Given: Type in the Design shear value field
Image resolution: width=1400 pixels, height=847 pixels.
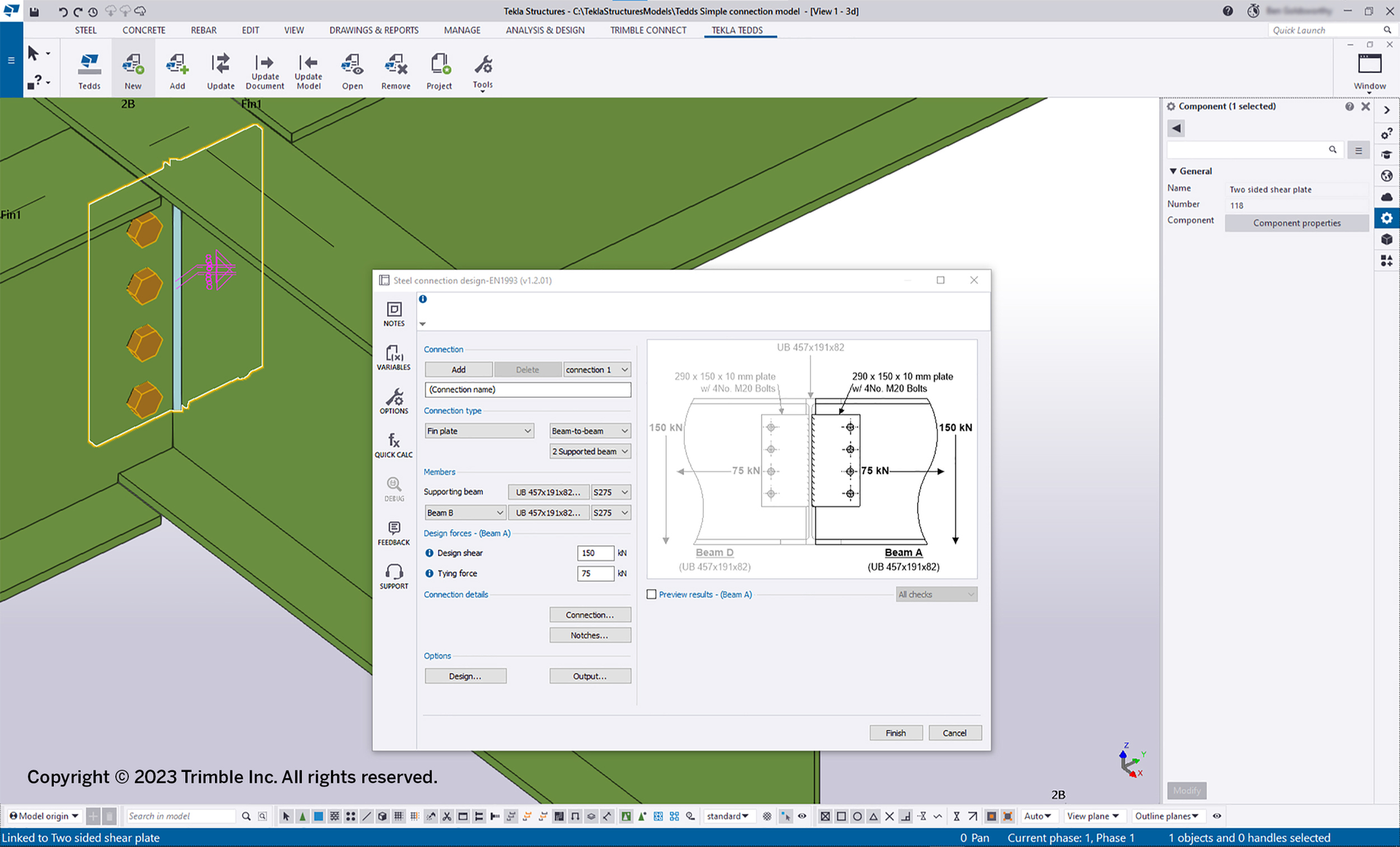Looking at the screenshot, I should (595, 553).
